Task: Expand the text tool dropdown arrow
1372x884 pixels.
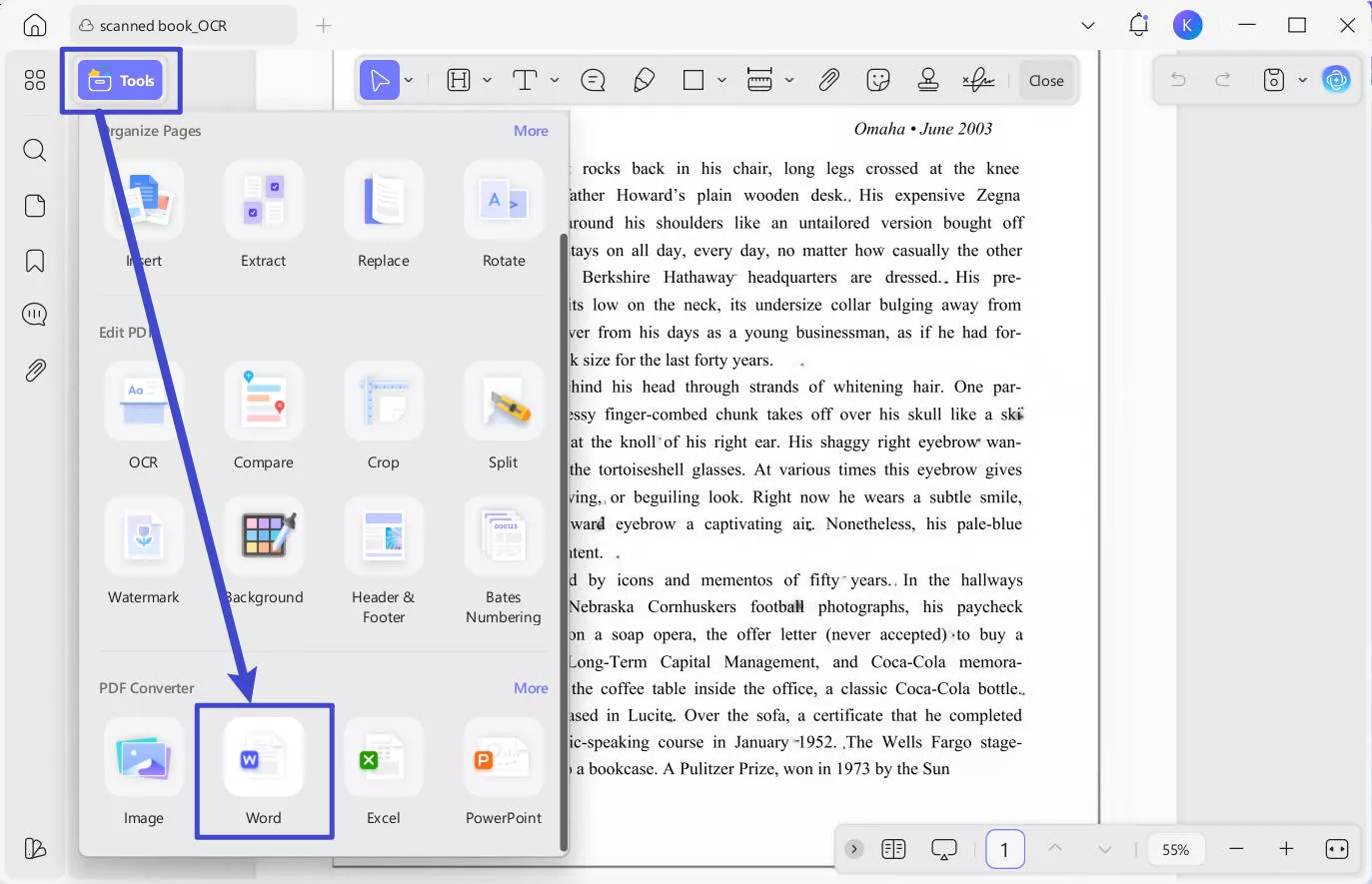Action: tap(555, 80)
